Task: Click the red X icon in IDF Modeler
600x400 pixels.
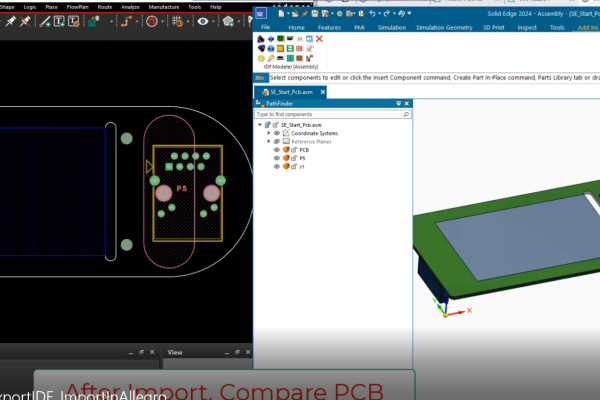Action: (319, 38)
